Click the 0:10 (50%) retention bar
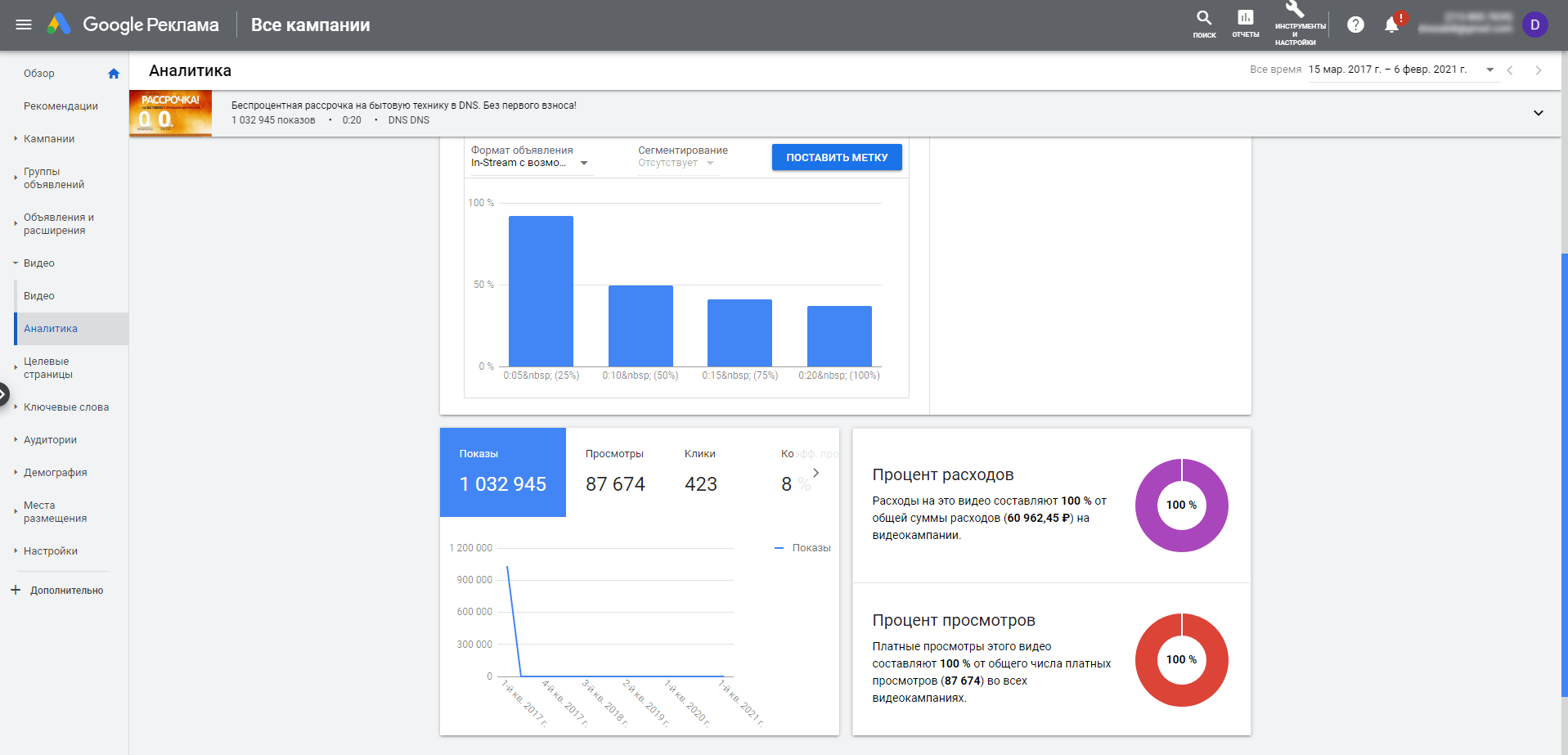1568x755 pixels. pos(640,326)
